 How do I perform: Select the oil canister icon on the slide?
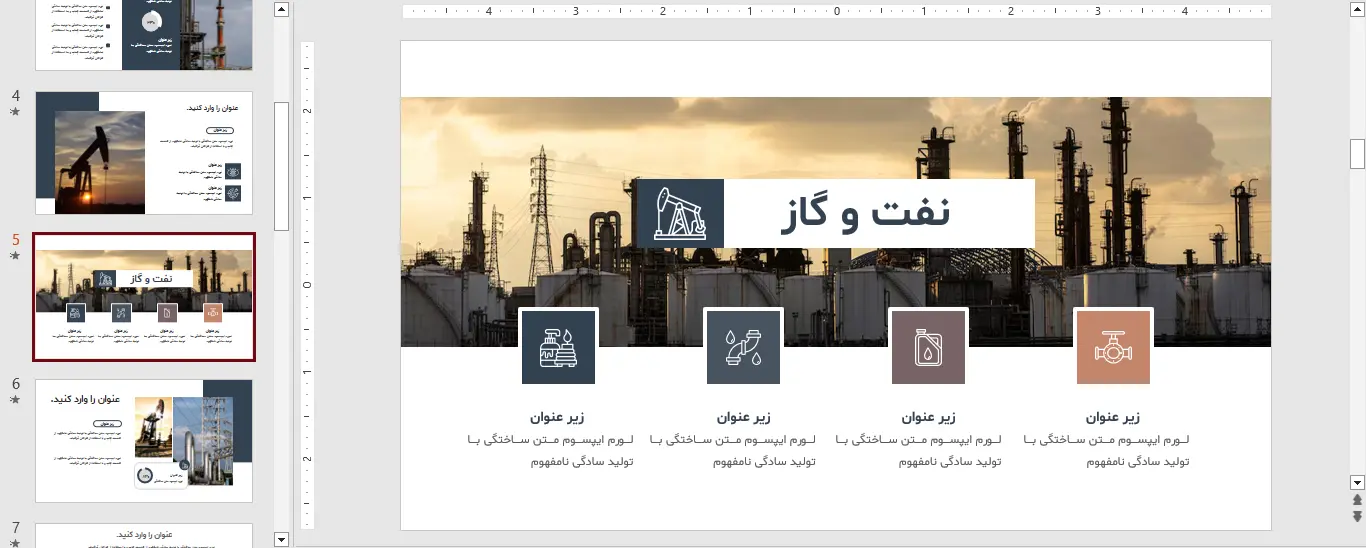928,347
